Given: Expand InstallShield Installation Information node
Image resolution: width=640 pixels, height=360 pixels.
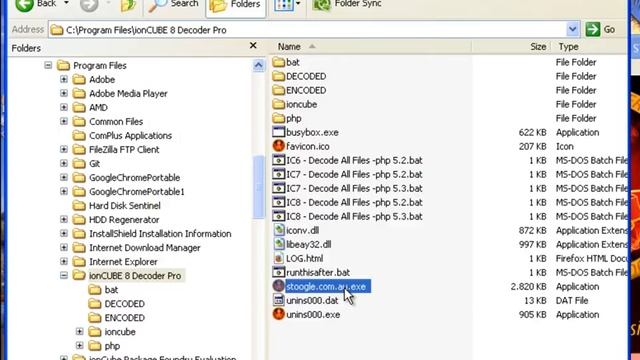Looking at the screenshot, I should tap(64, 233).
